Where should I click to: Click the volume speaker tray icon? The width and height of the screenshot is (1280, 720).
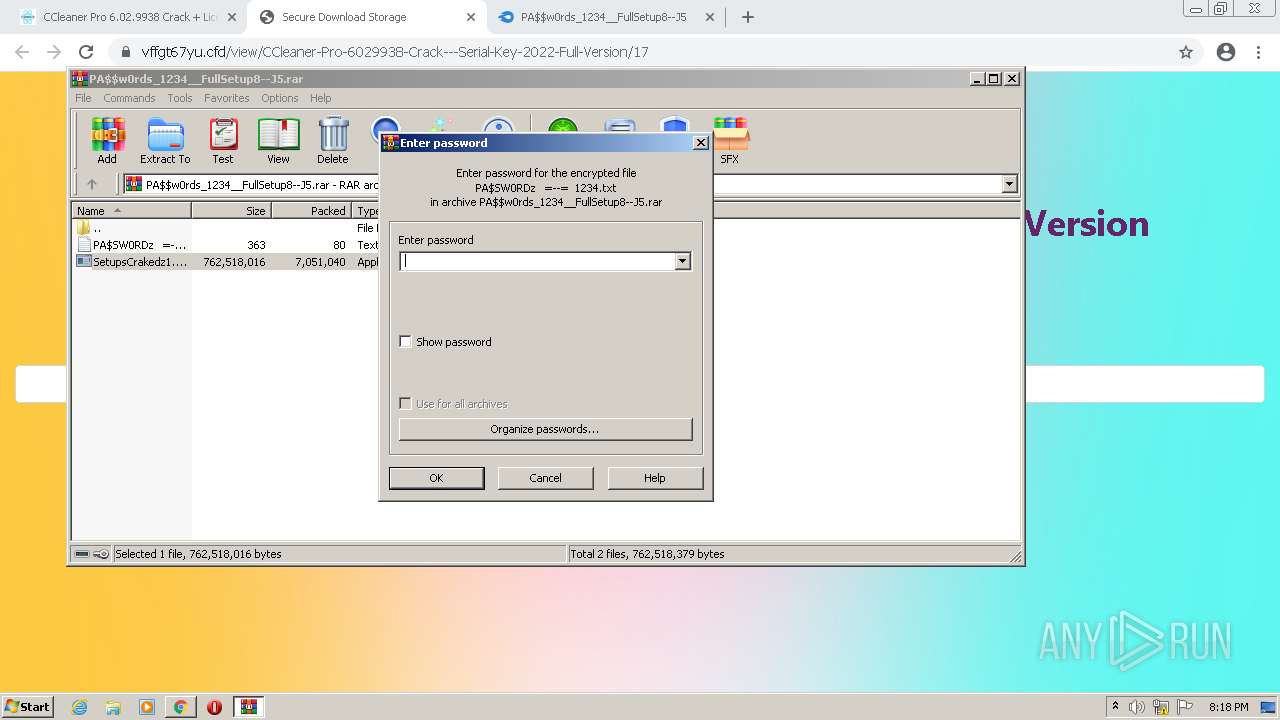tap(1137, 707)
